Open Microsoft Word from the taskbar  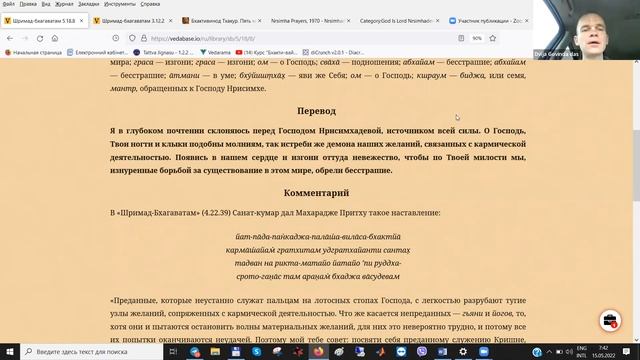[442, 351]
